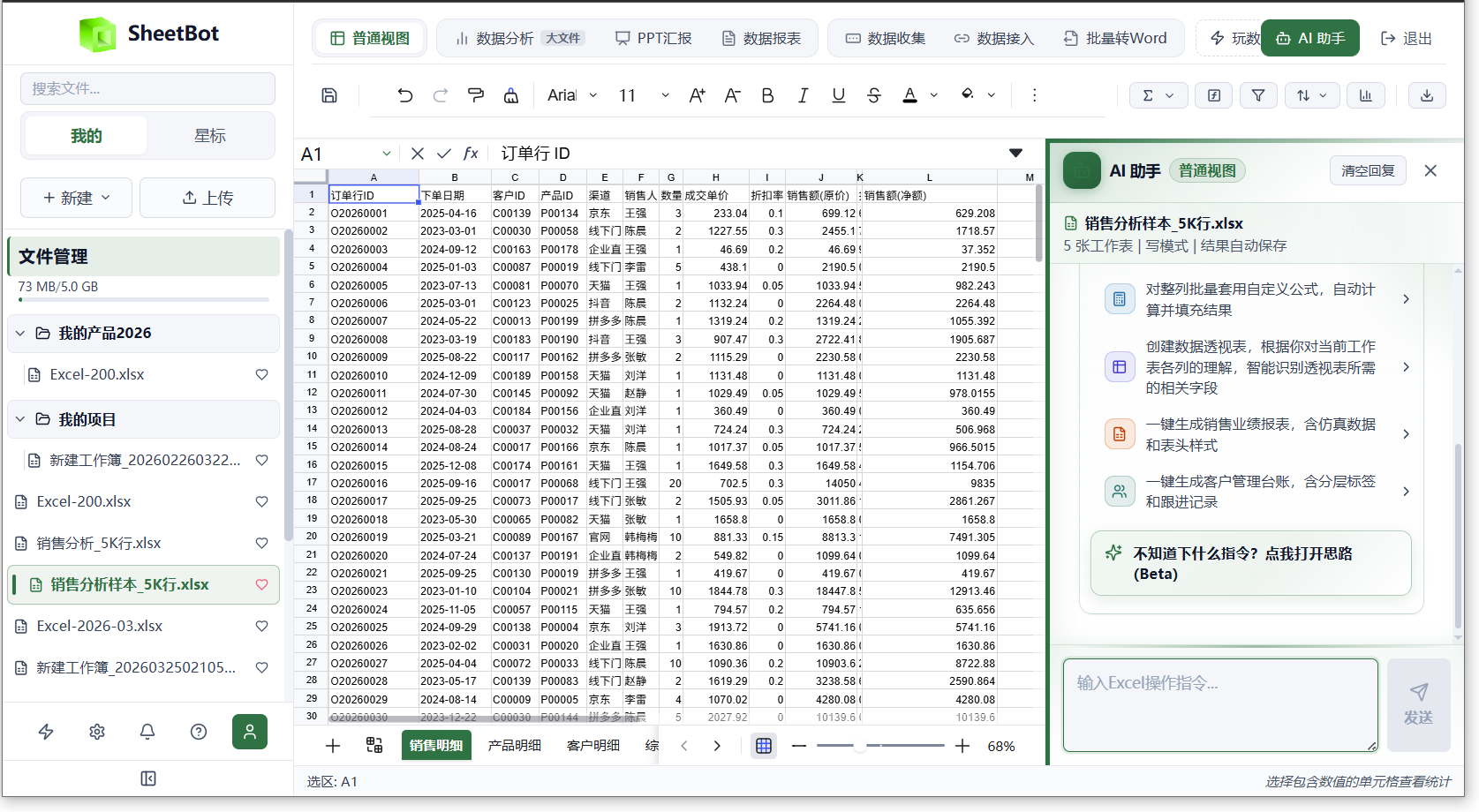The width and height of the screenshot is (1479, 812).
Task: Click the 清空回复 button
Action: click(1368, 170)
